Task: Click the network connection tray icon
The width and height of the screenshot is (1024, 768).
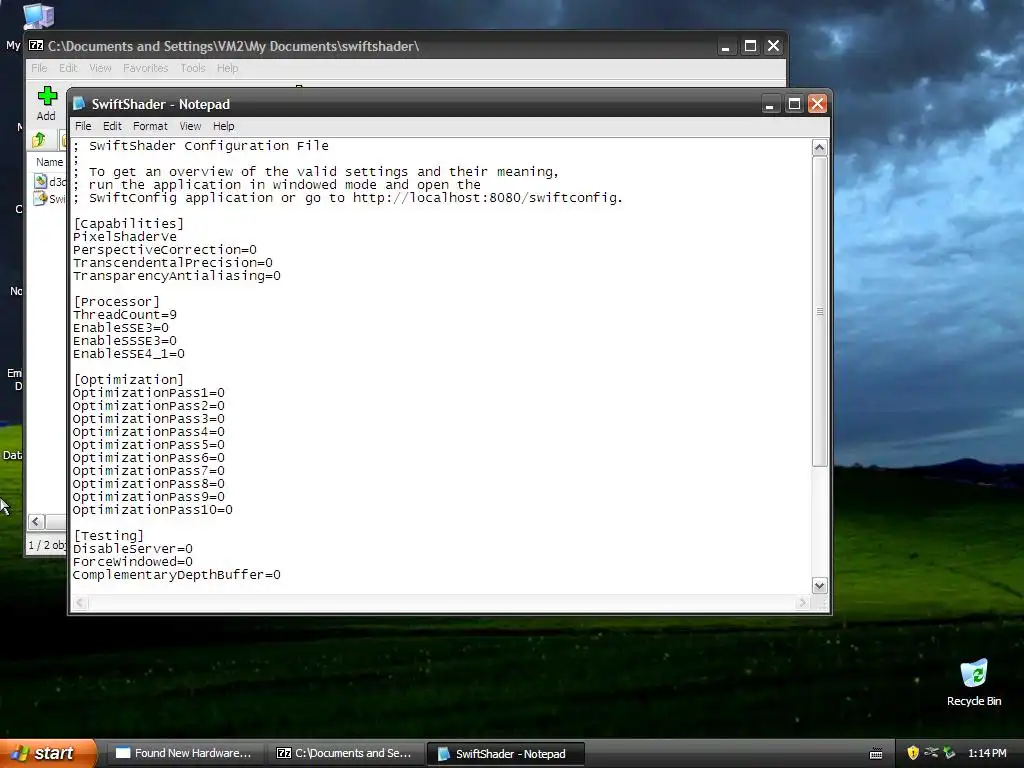Action: 931,753
